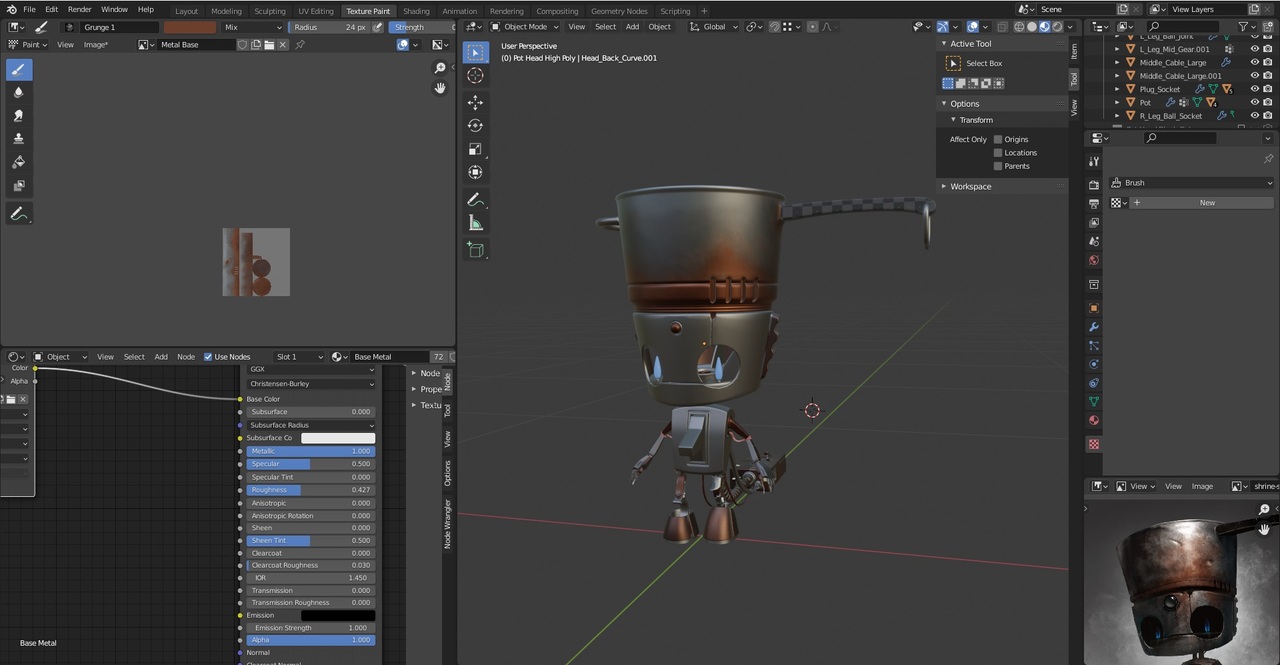
Task: Toggle the Use Nodes checkbox
Action: coord(208,357)
